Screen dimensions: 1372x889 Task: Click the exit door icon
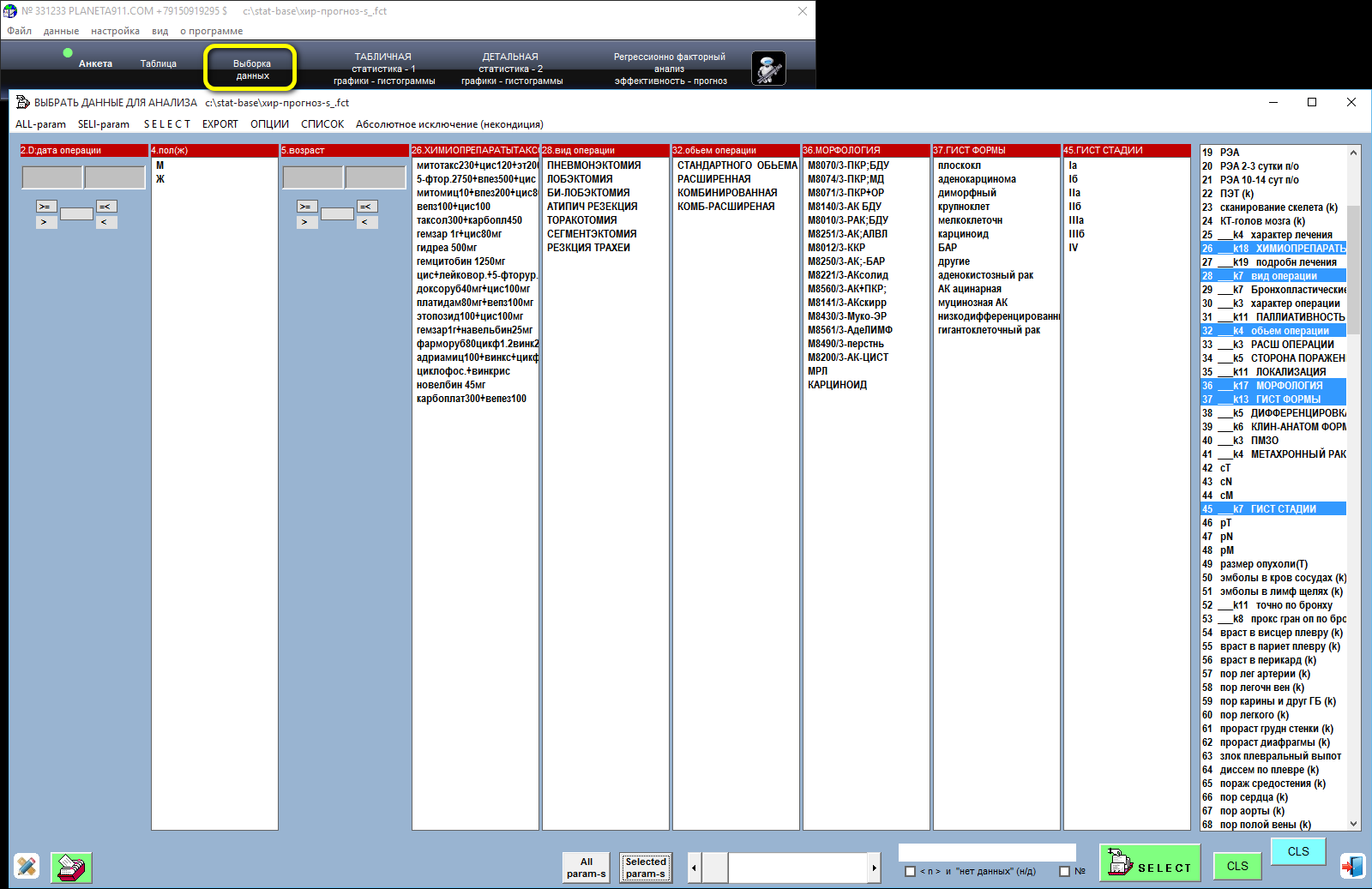1352,866
